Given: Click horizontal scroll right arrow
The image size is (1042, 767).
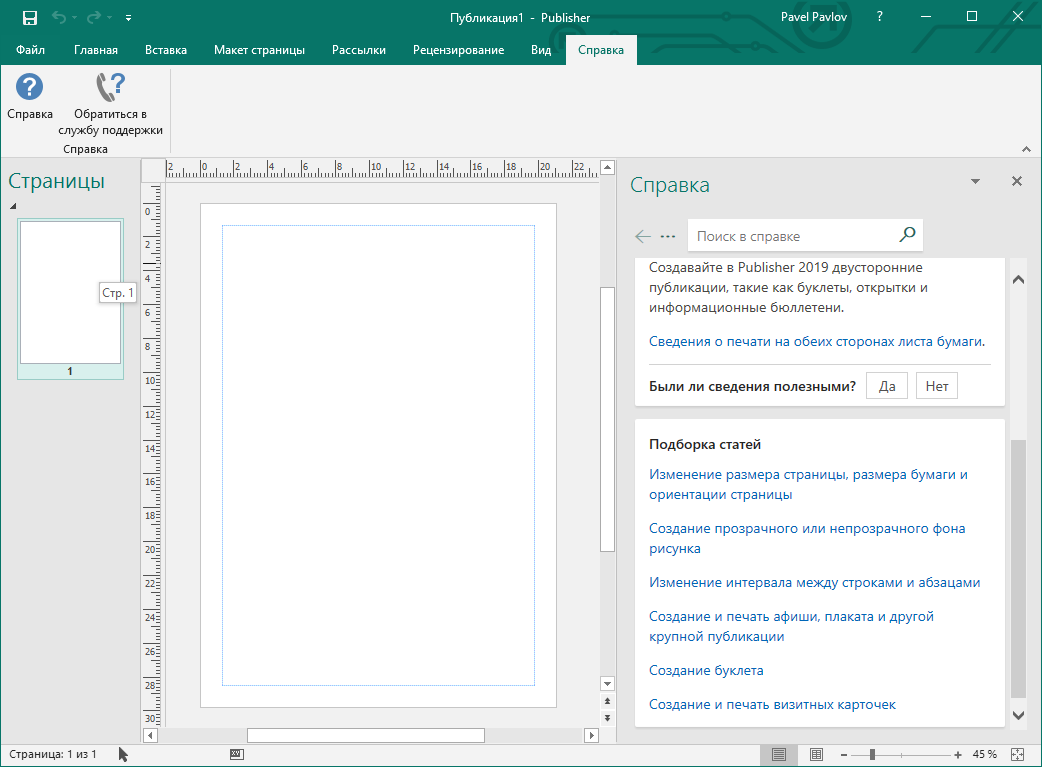Looking at the screenshot, I should point(591,735).
